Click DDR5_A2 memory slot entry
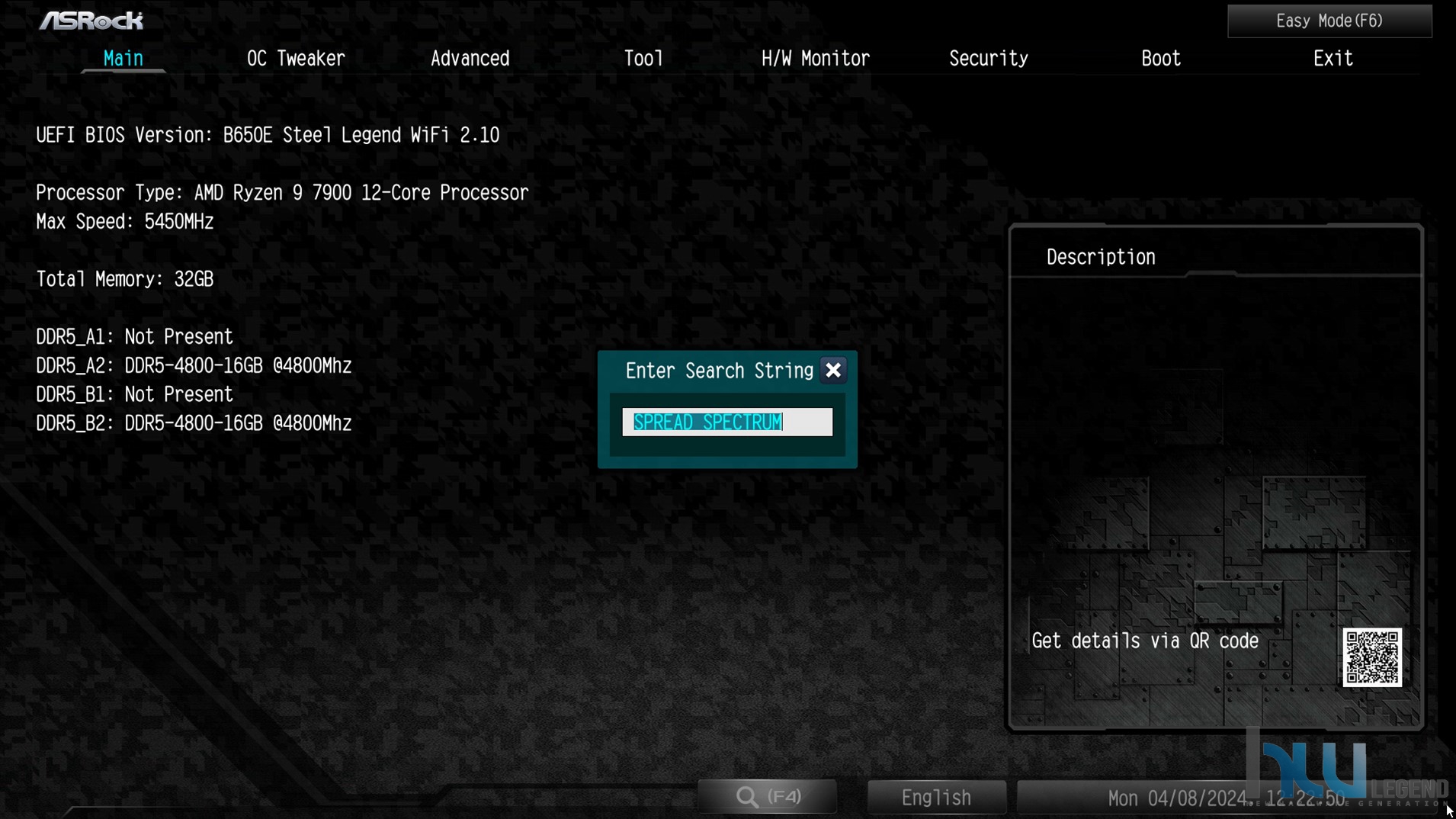 point(194,366)
